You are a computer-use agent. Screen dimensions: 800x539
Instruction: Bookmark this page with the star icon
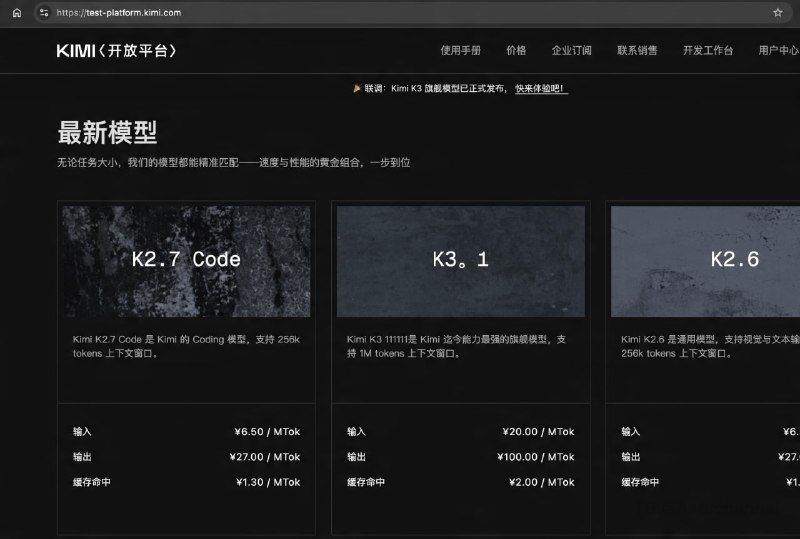pyautogui.click(x=778, y=13)
